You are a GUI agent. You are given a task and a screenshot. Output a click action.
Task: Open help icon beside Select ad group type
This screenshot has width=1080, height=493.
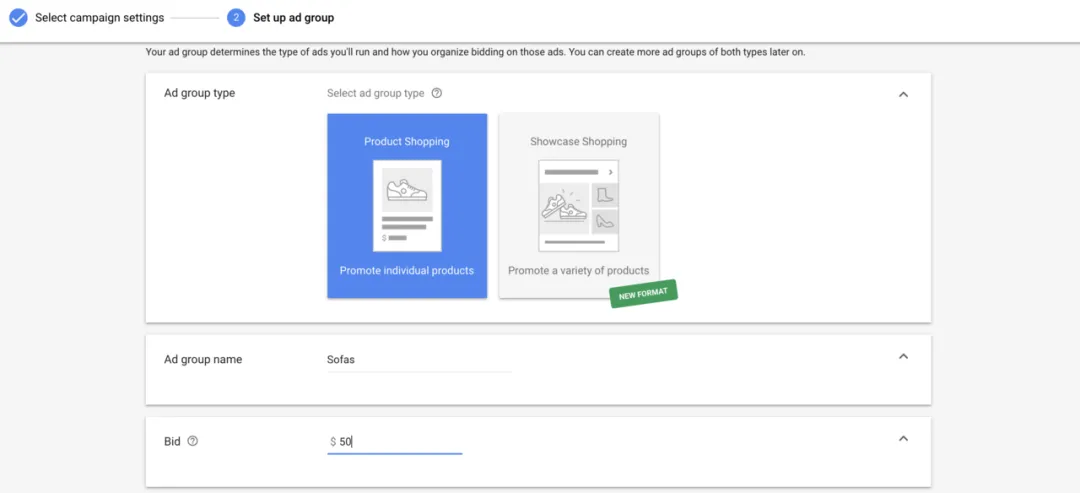(436, 93)
